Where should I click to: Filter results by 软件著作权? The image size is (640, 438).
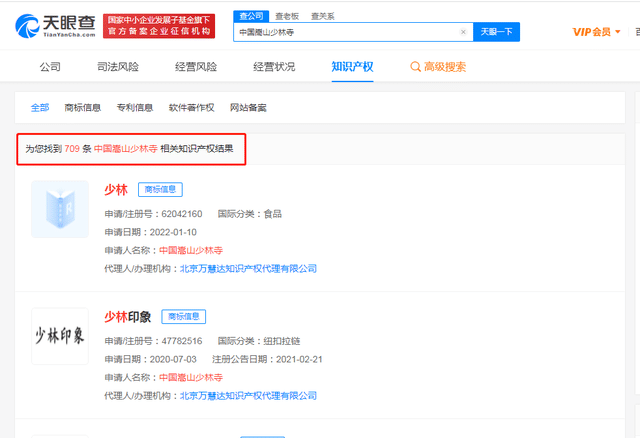pyautogui.click(x=191, y=108)
